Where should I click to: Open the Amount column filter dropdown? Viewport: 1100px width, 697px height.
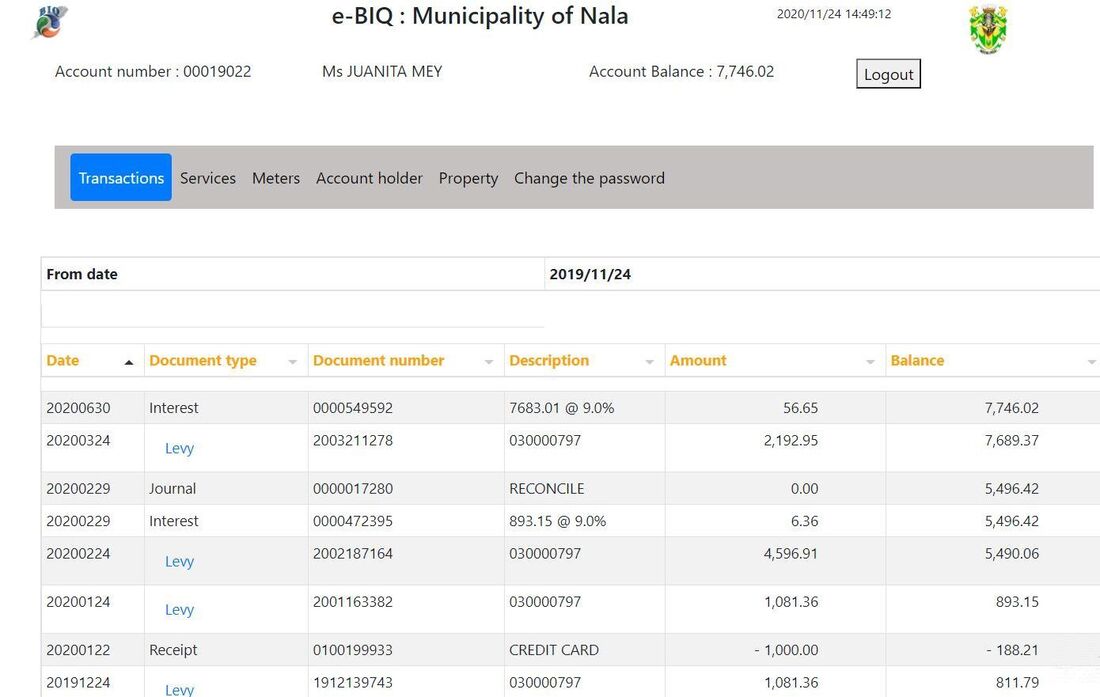coord(871,362)
